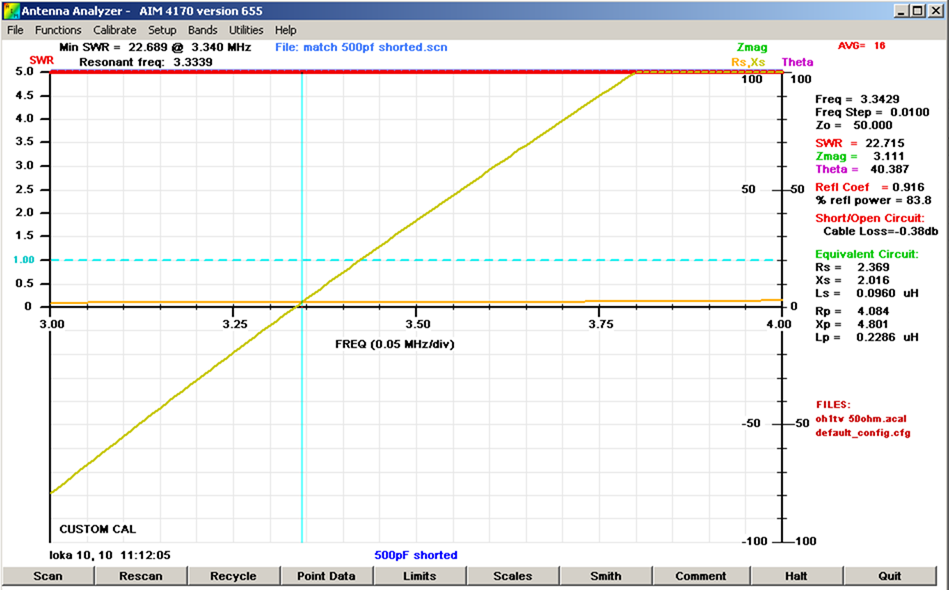This screenshot has width=949, height=590.
Task: Click the Limits button
Action: click(419, 576)
